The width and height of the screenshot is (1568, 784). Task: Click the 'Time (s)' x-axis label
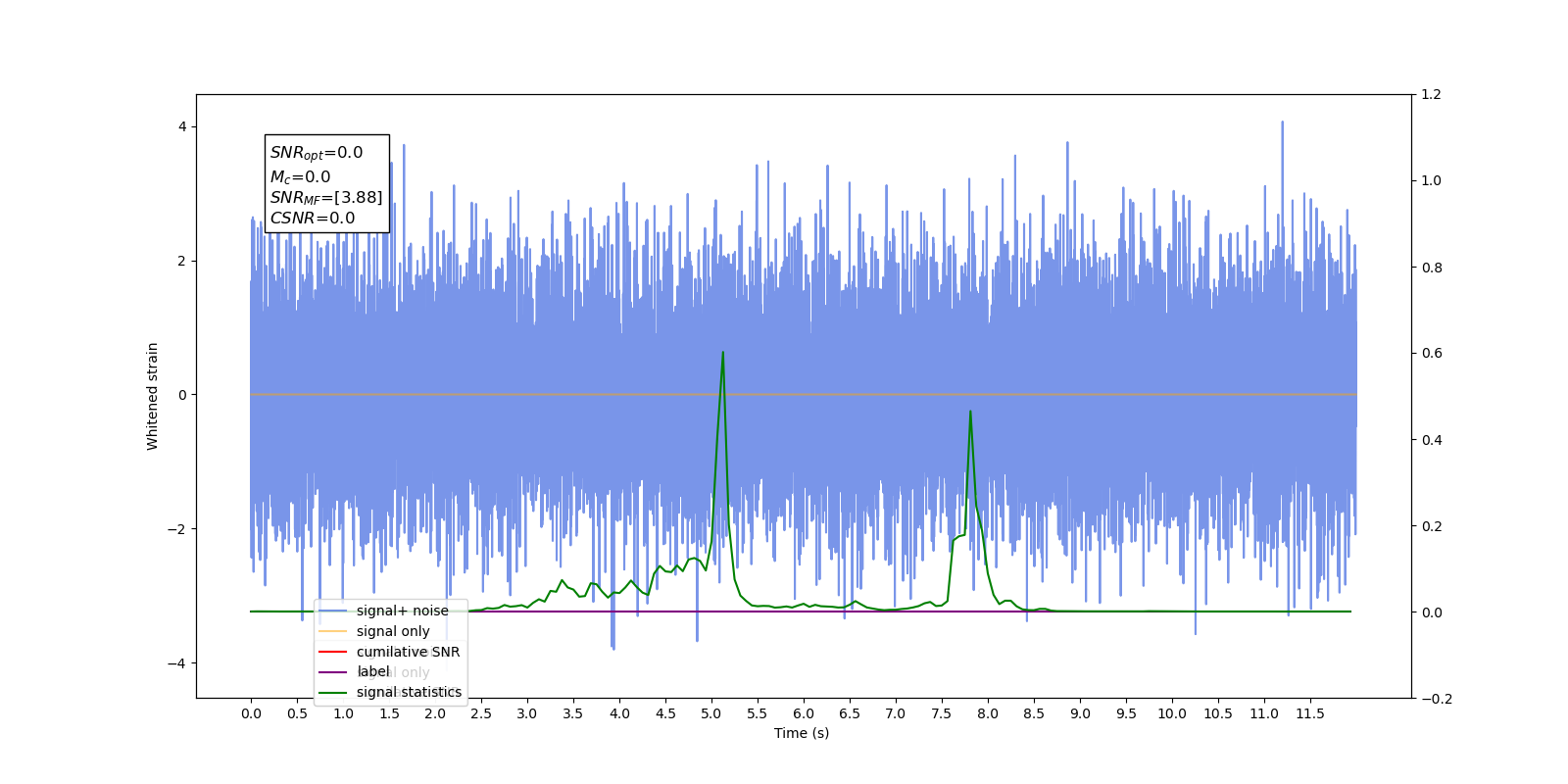(802, 733)
